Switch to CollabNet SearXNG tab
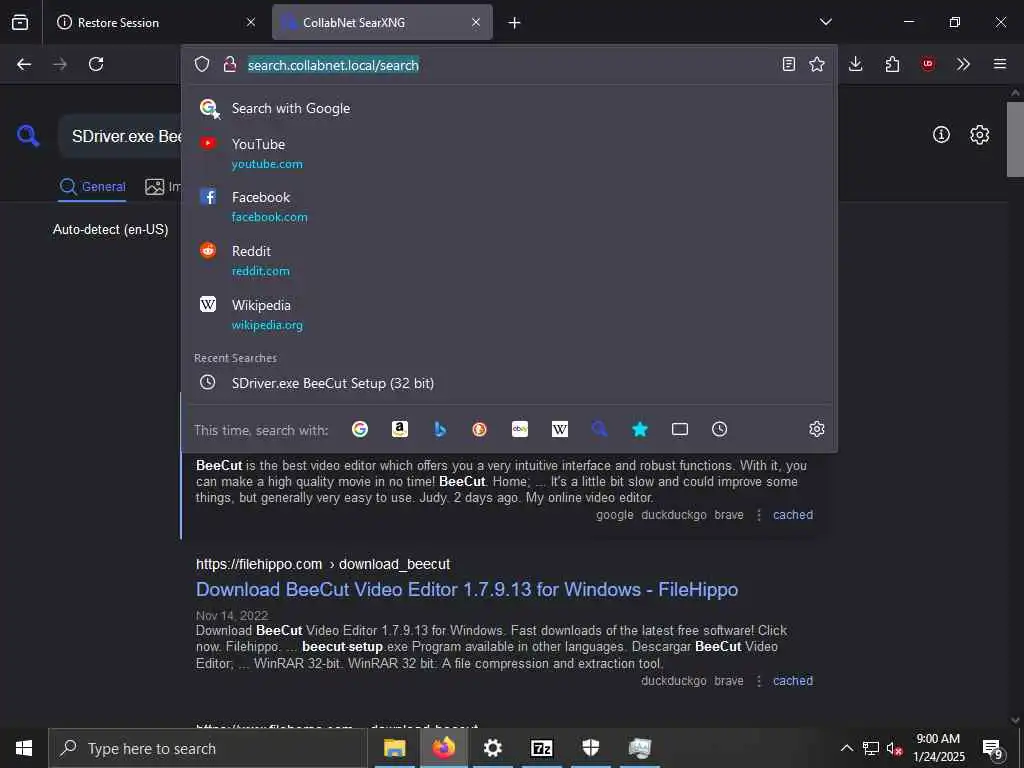1024x768 pixels. 382,22
